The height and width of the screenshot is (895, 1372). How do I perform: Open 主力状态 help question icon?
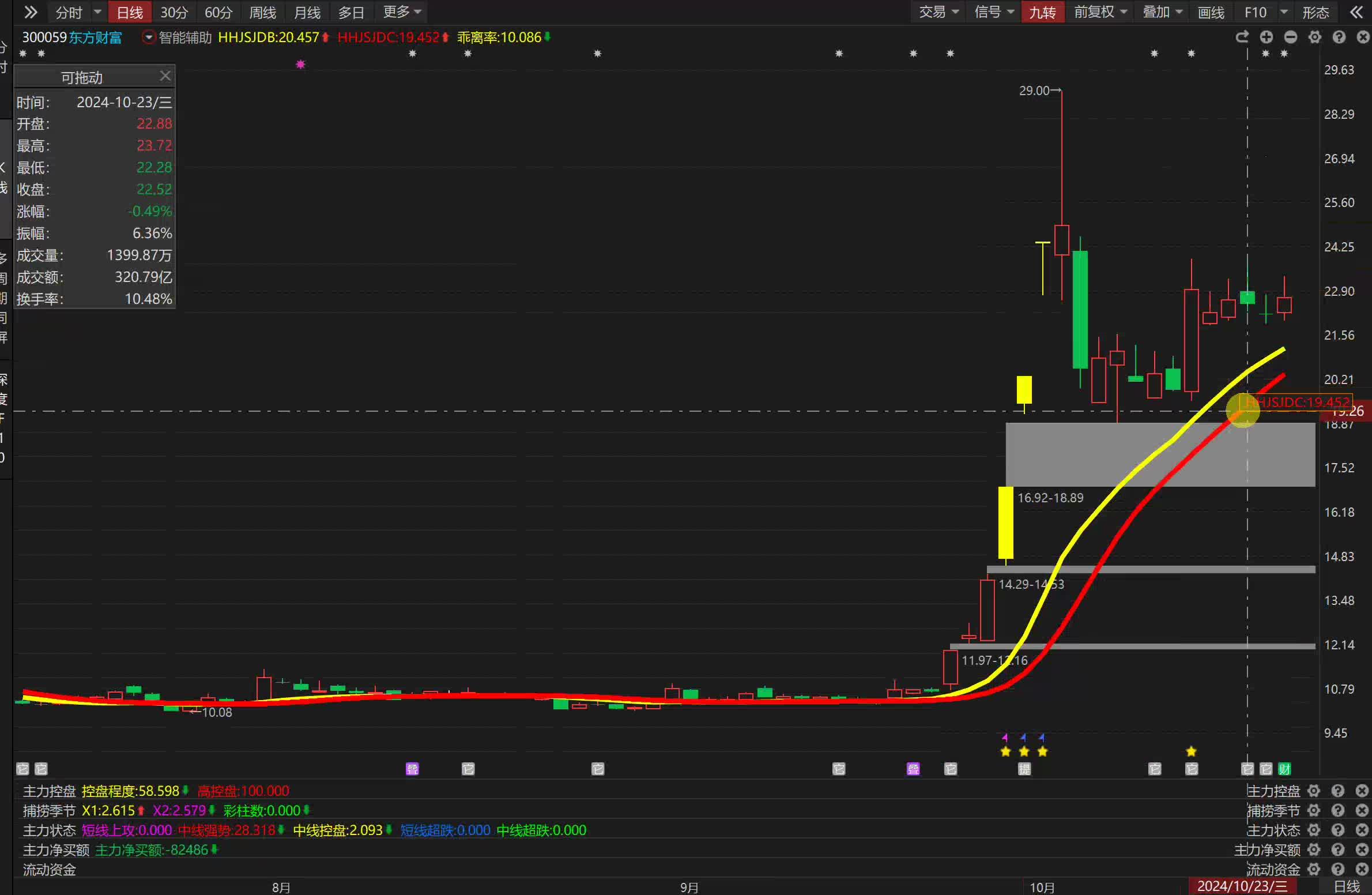tap(1338, 830)
